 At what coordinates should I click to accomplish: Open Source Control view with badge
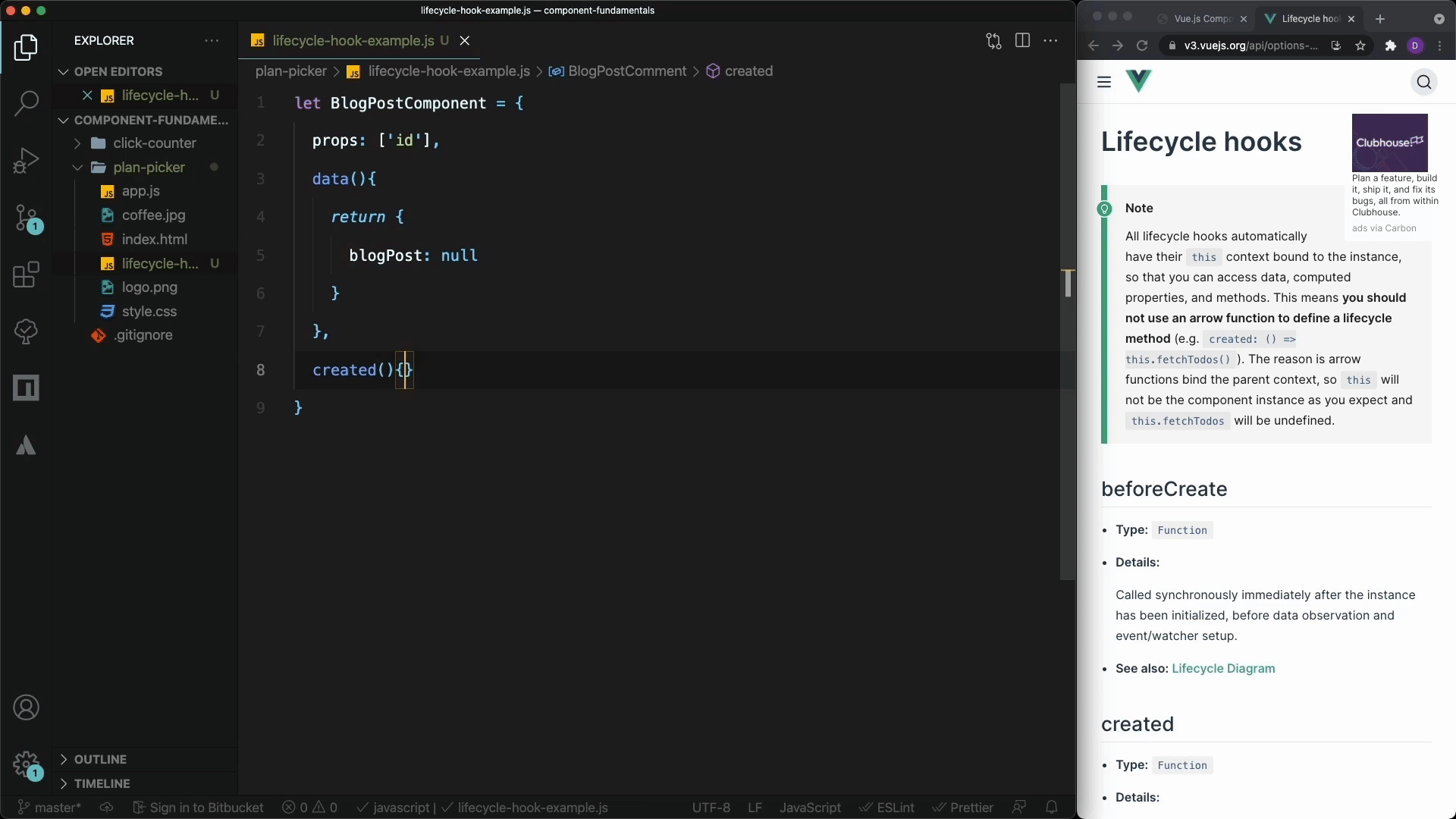27,218
